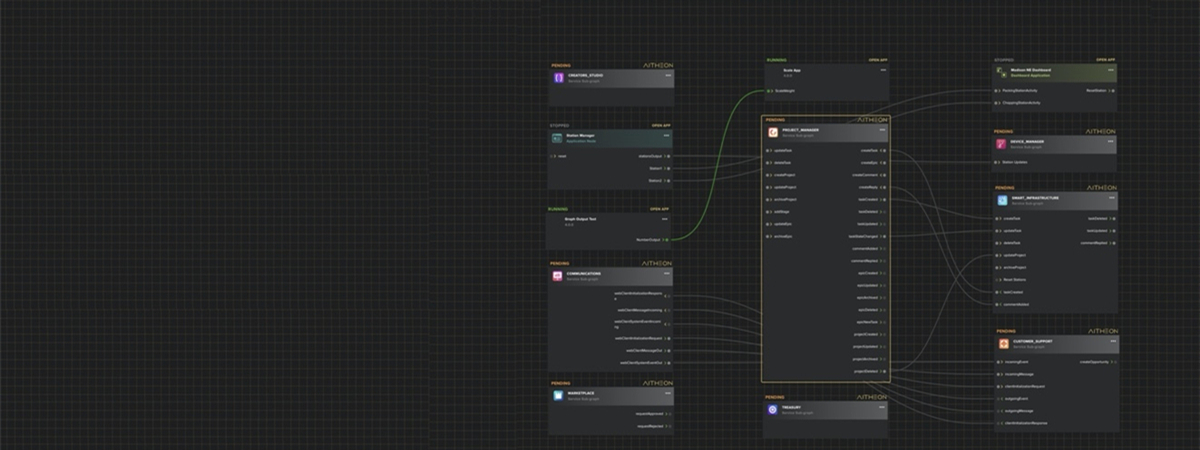Click the MARKETPLACE node icon
This screenshot has width=1200, height=450.
pyautogui.click(x=558, y=395)
